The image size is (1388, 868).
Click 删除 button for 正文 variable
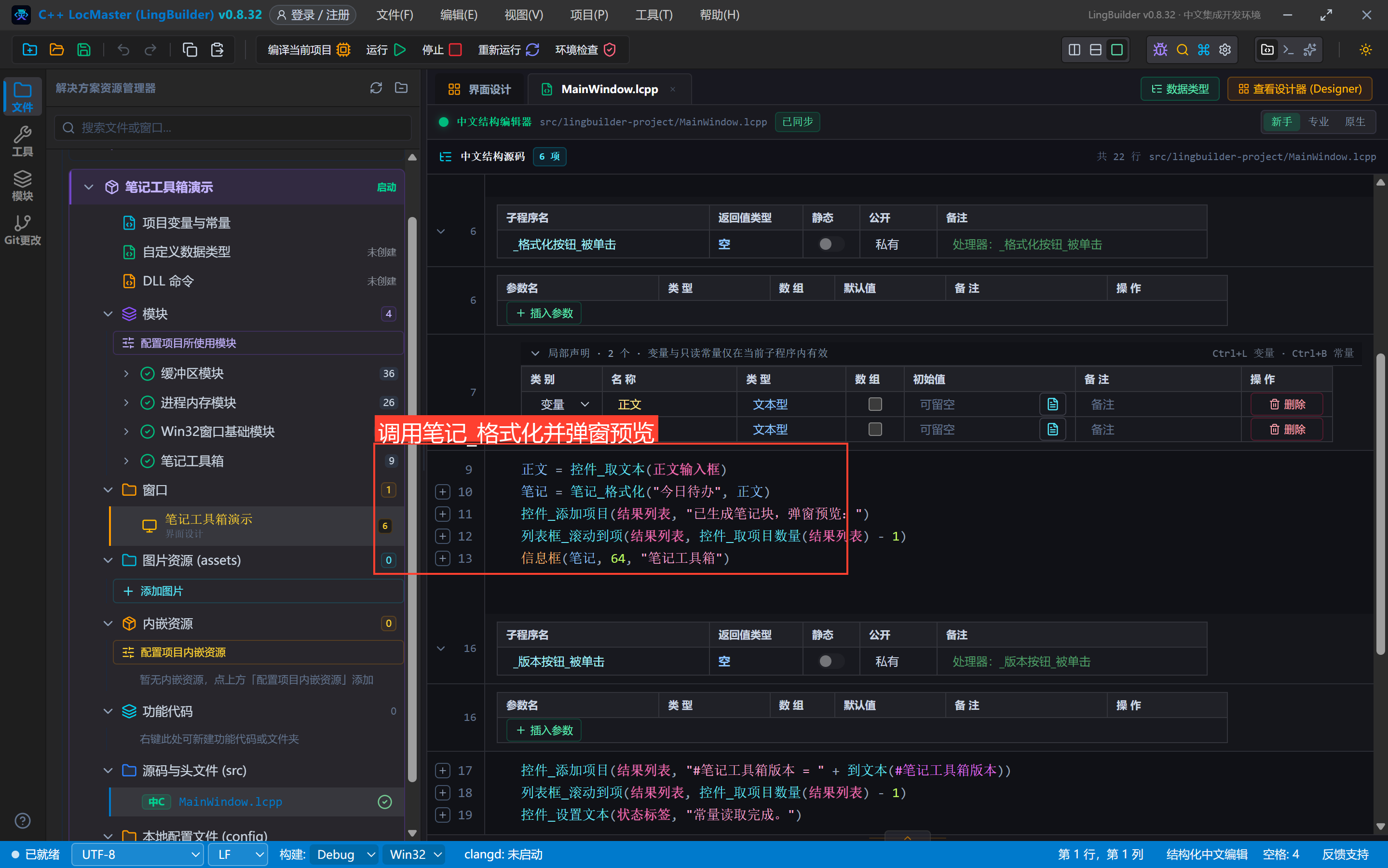1286,404
